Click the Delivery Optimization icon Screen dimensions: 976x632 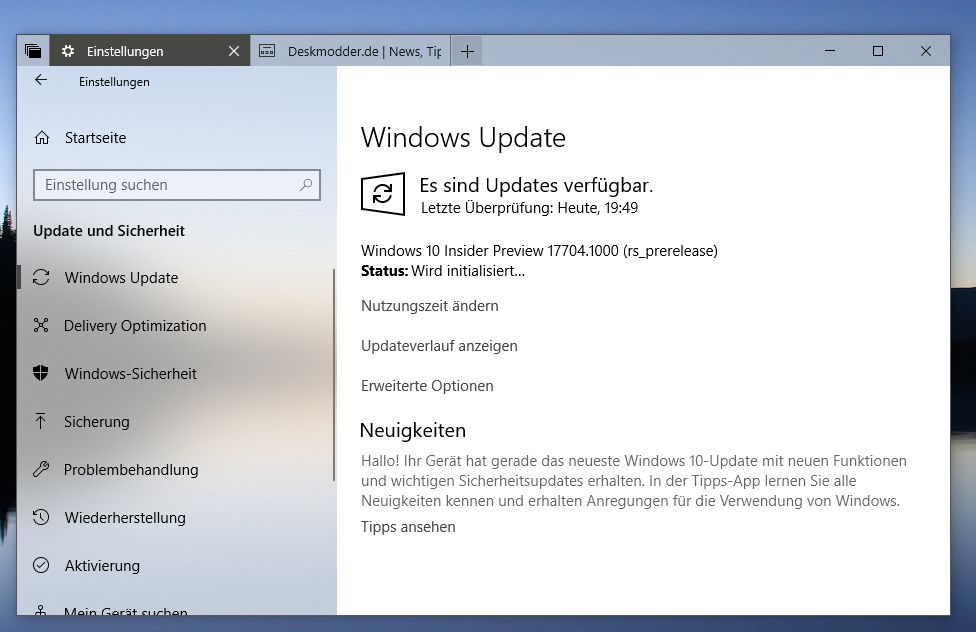coord(41,325)
